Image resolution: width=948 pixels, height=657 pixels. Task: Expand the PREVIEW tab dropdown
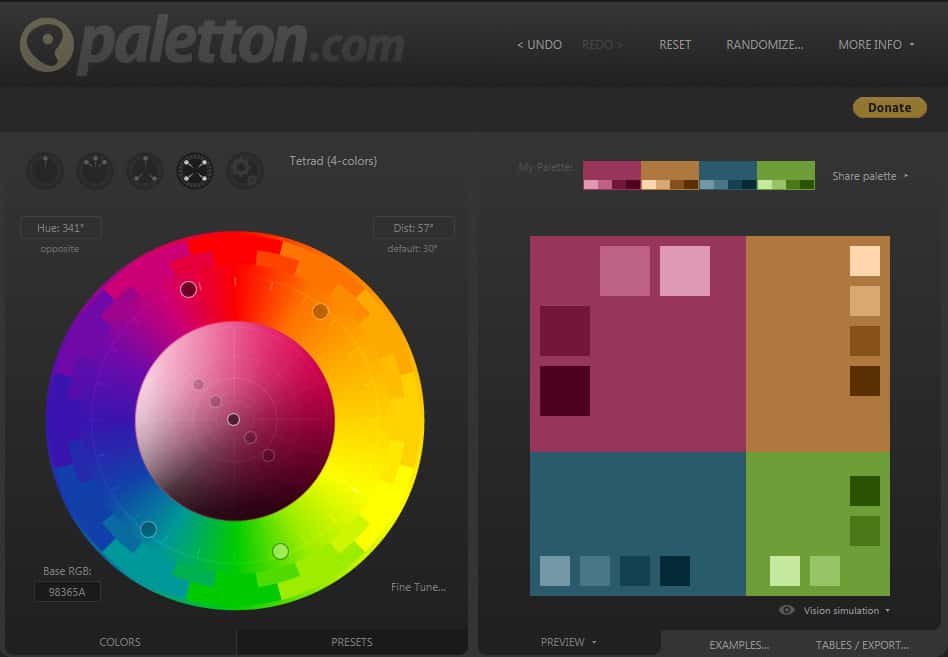point(568,642)
